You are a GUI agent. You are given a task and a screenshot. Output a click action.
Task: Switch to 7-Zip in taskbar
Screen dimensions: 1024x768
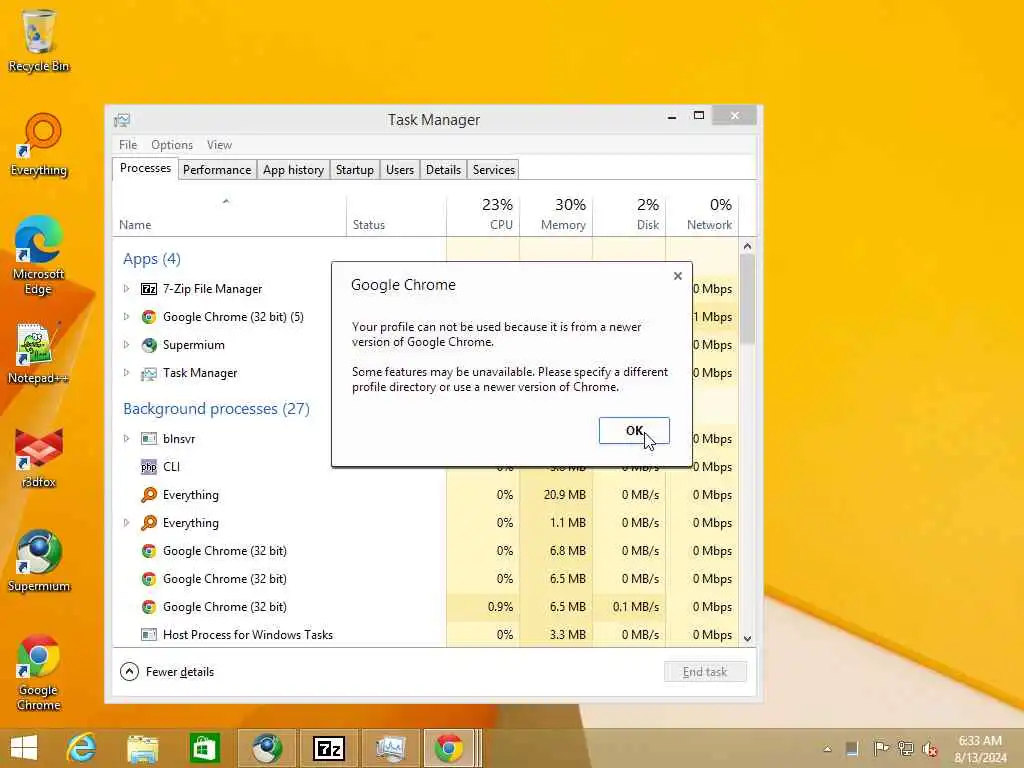pyautogui.click(x=328, y=748)
